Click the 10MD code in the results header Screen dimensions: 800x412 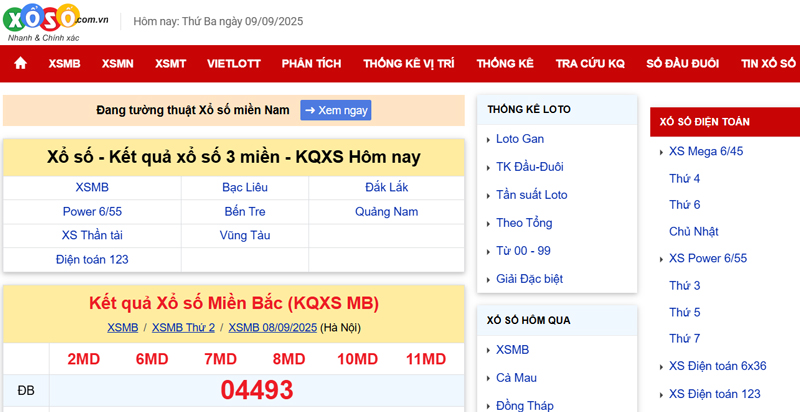[357, 359]
